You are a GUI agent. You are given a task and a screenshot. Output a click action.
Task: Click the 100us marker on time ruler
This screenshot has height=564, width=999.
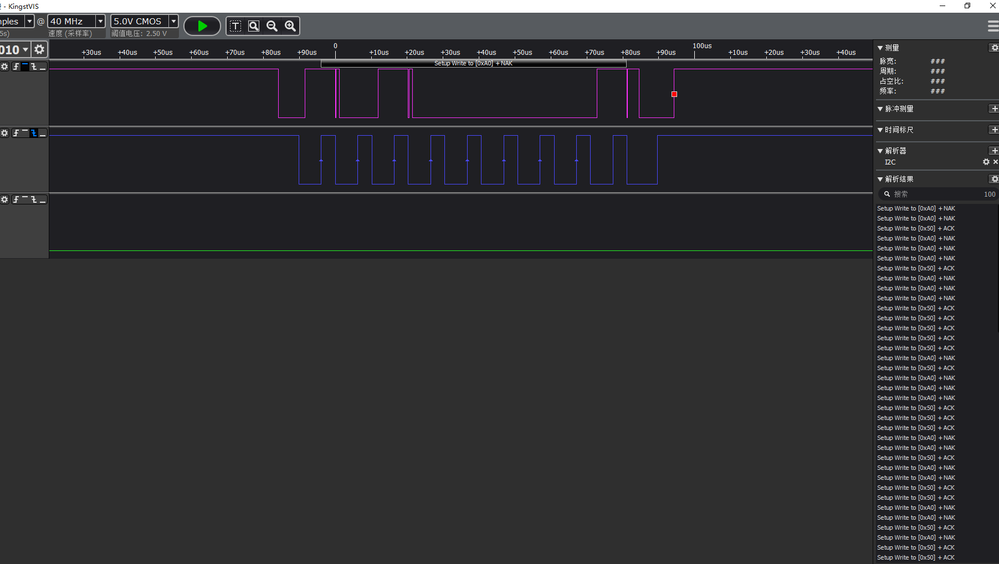(702, 46)
